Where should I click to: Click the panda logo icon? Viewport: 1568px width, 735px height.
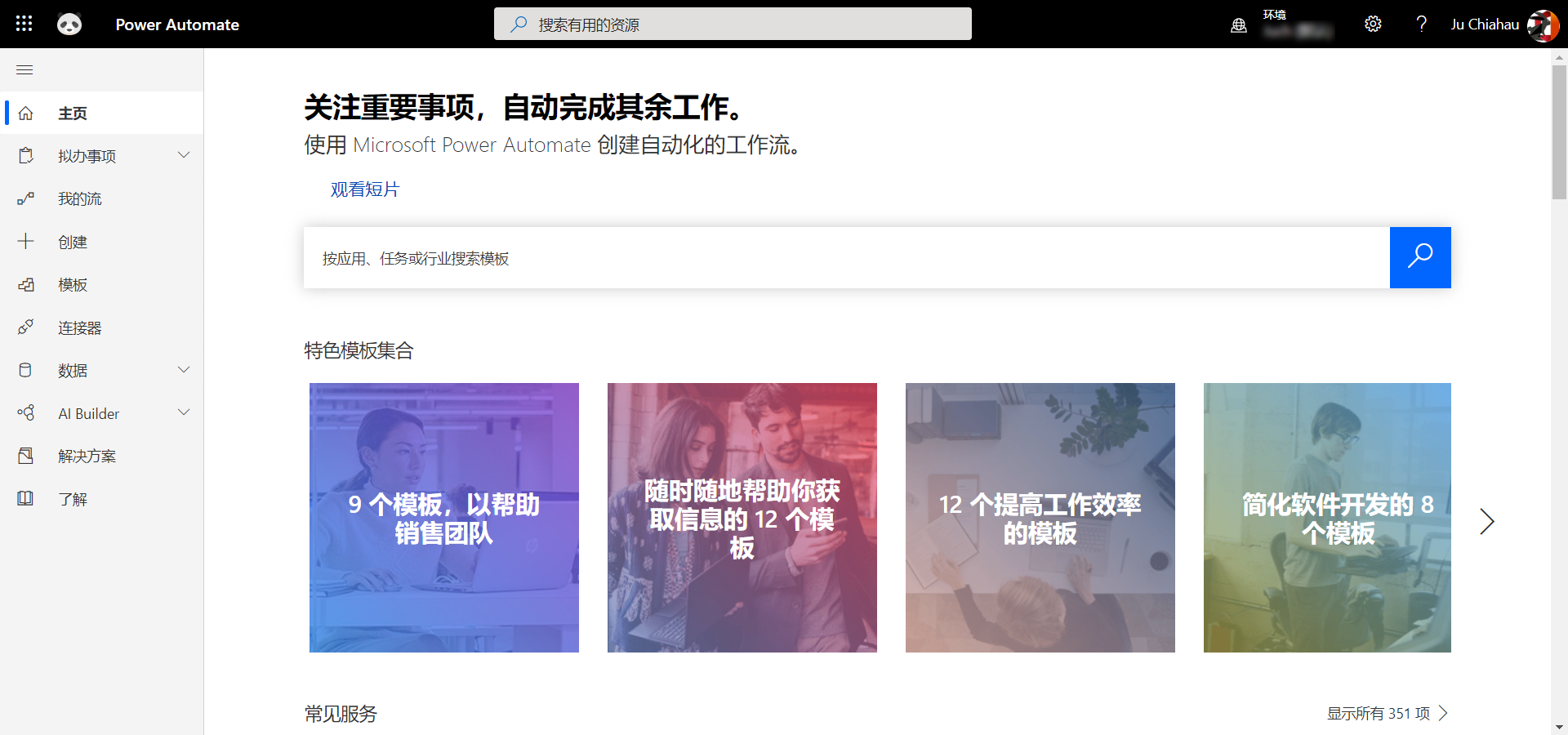pos(69,24)
